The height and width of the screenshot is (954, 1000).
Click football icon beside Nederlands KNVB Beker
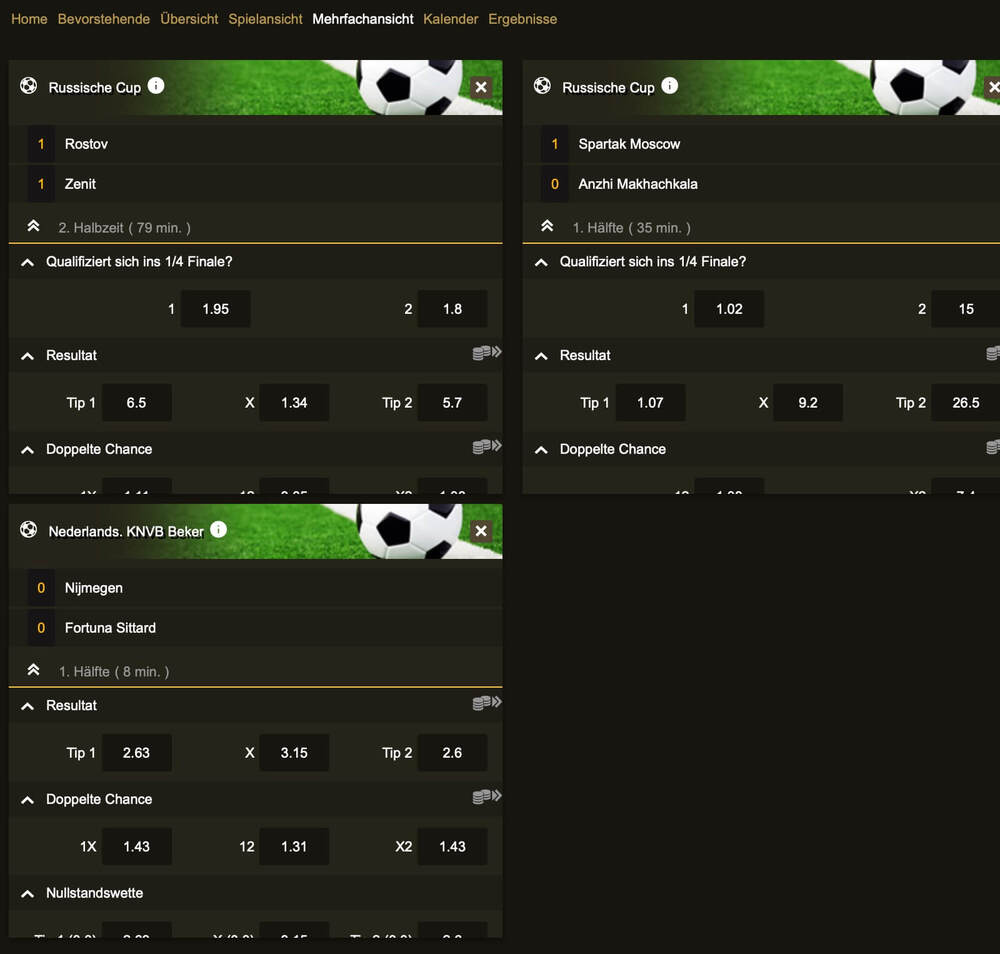(29, 529)
